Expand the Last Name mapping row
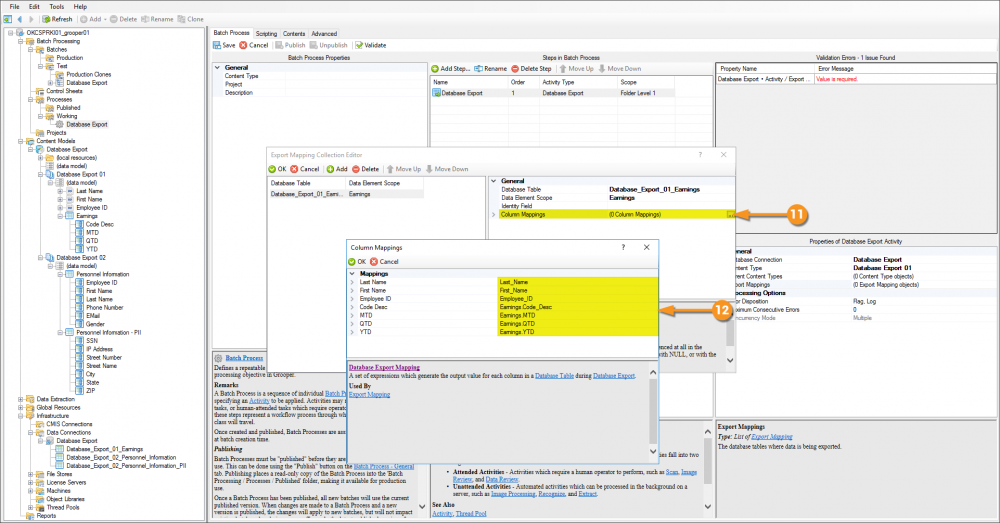1000x523 pixels. (x=352, y=283)
